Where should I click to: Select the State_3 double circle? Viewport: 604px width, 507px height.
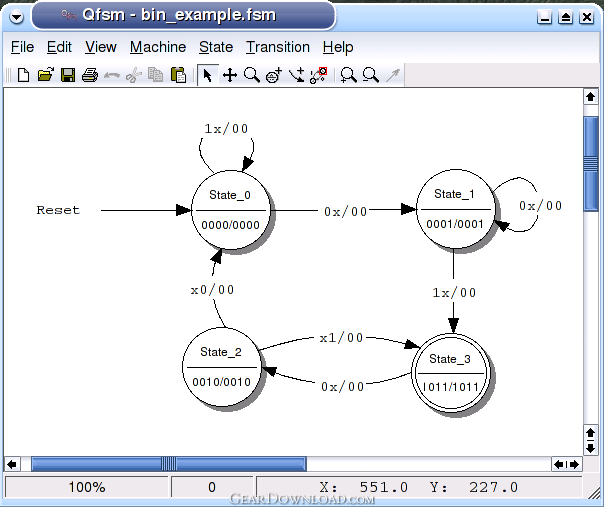451,373
